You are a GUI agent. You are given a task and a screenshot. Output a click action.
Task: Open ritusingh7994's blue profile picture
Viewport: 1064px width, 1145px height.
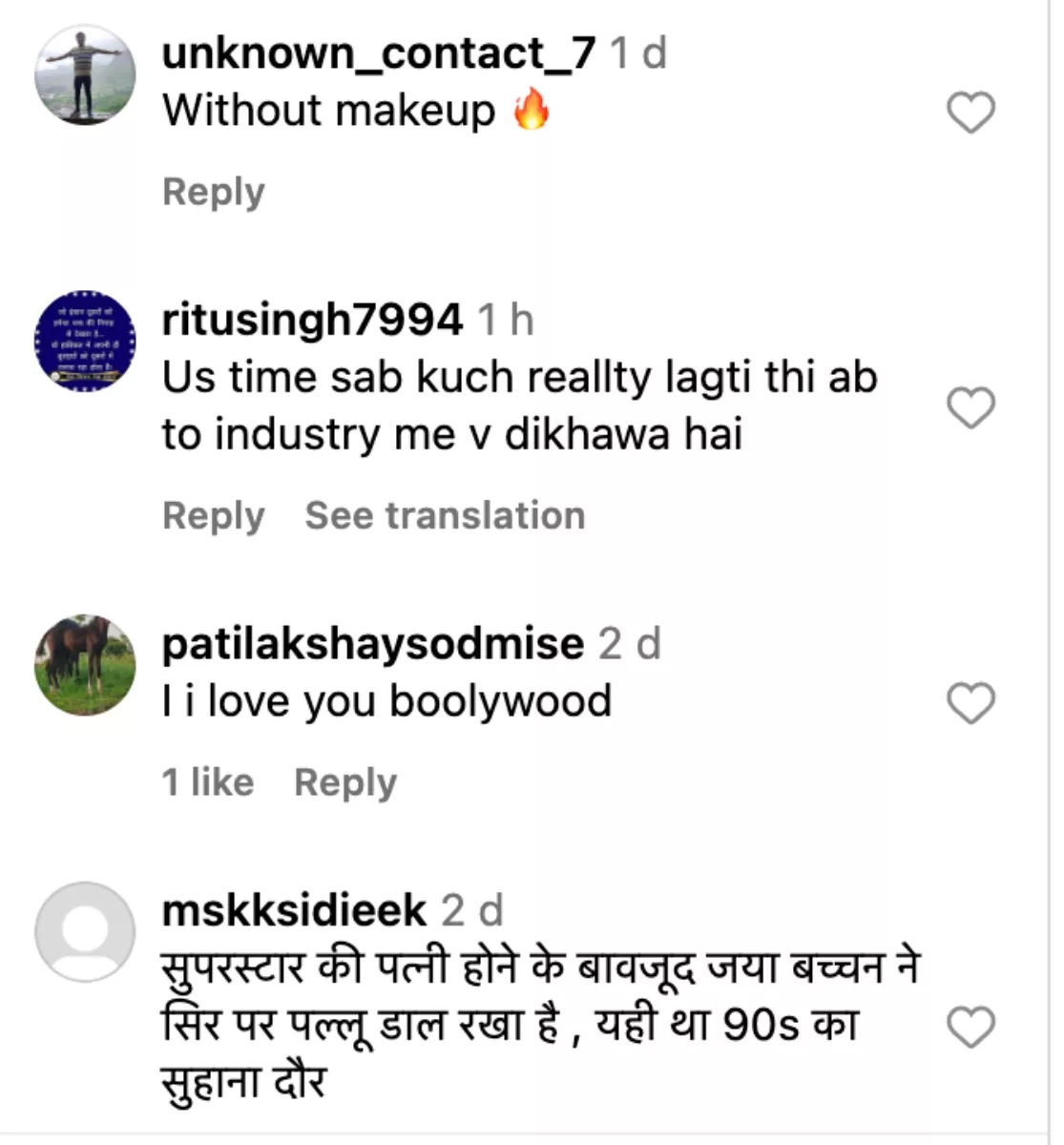[85, 341]
